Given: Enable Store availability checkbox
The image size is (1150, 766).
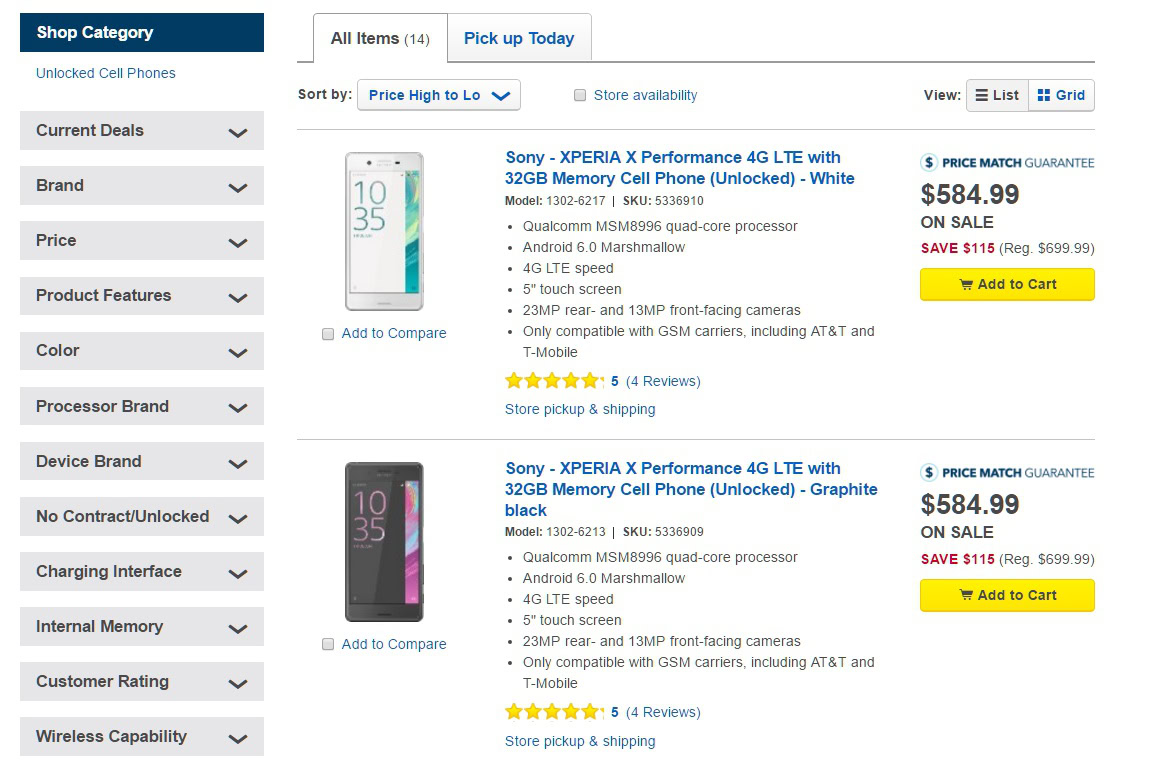Looking at the screenshot, I should coord(580,96).
